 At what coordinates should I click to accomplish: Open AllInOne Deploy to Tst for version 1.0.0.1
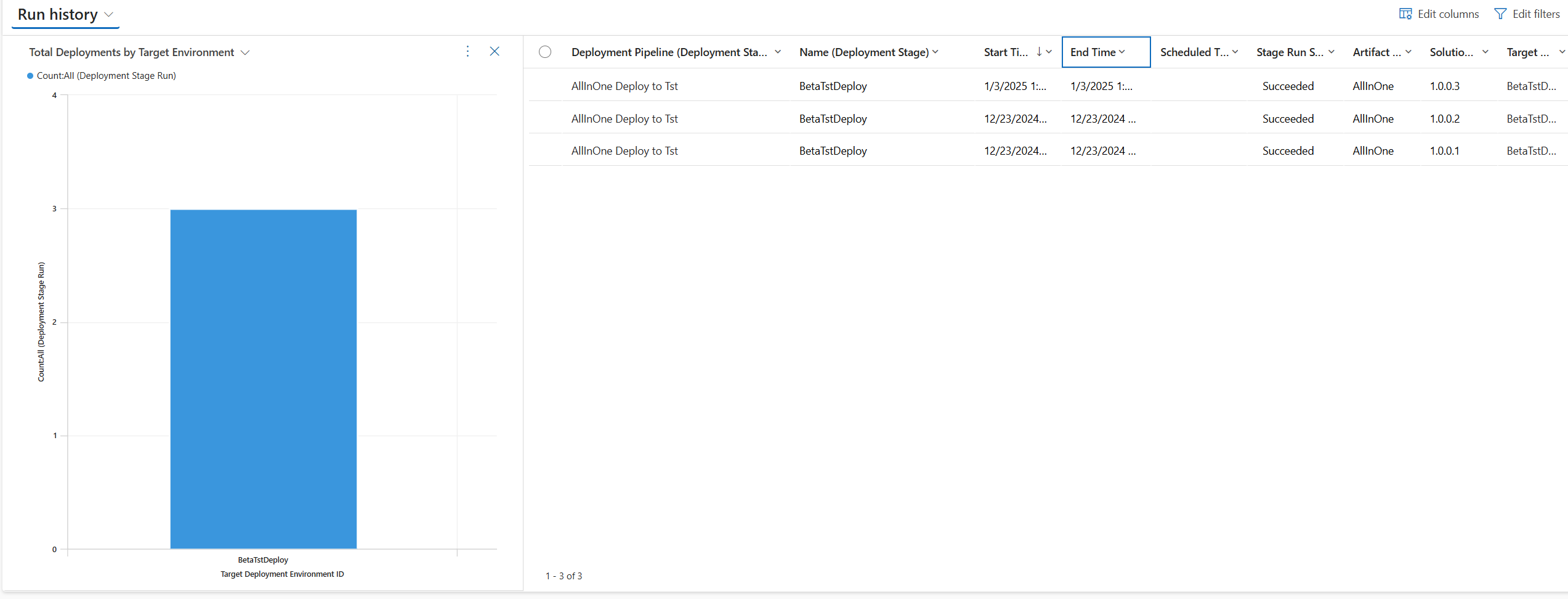[x=624, y=151]
